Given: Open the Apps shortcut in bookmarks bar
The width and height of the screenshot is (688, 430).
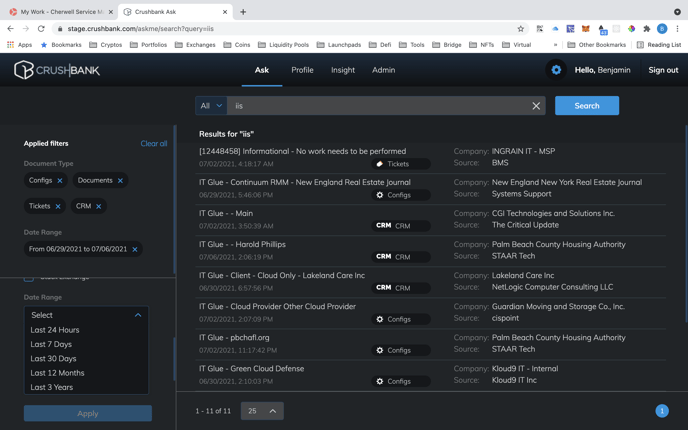Looking at the screenshot, I should [19, 45].
